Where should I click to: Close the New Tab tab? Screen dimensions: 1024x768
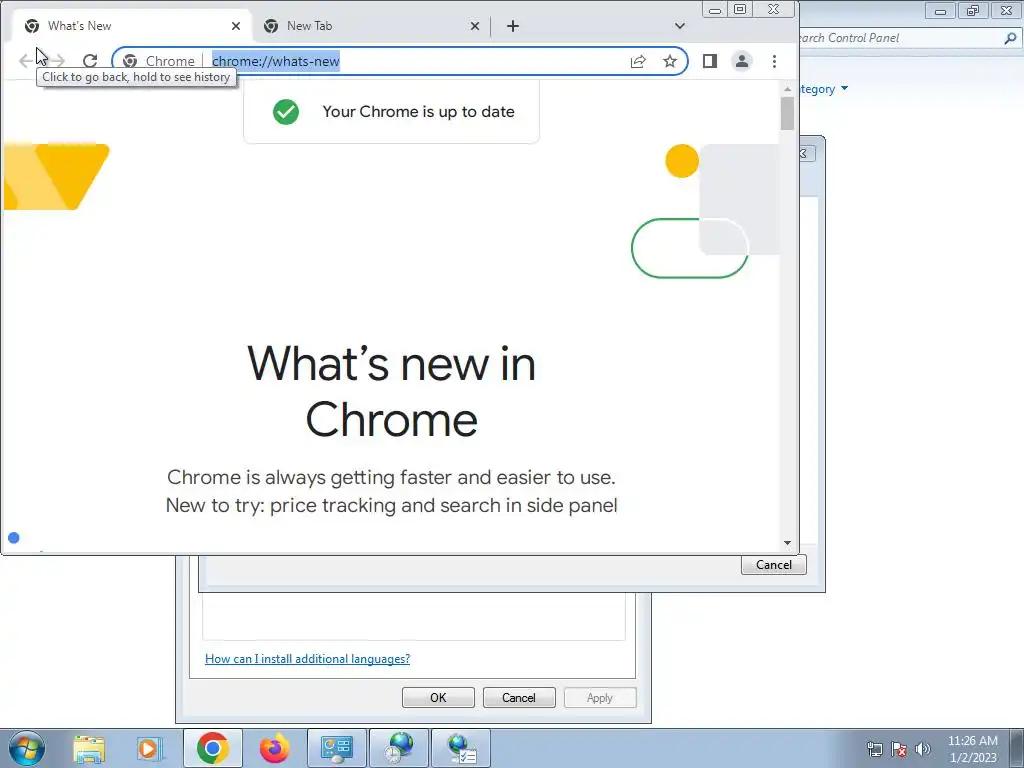pos(475,26)
